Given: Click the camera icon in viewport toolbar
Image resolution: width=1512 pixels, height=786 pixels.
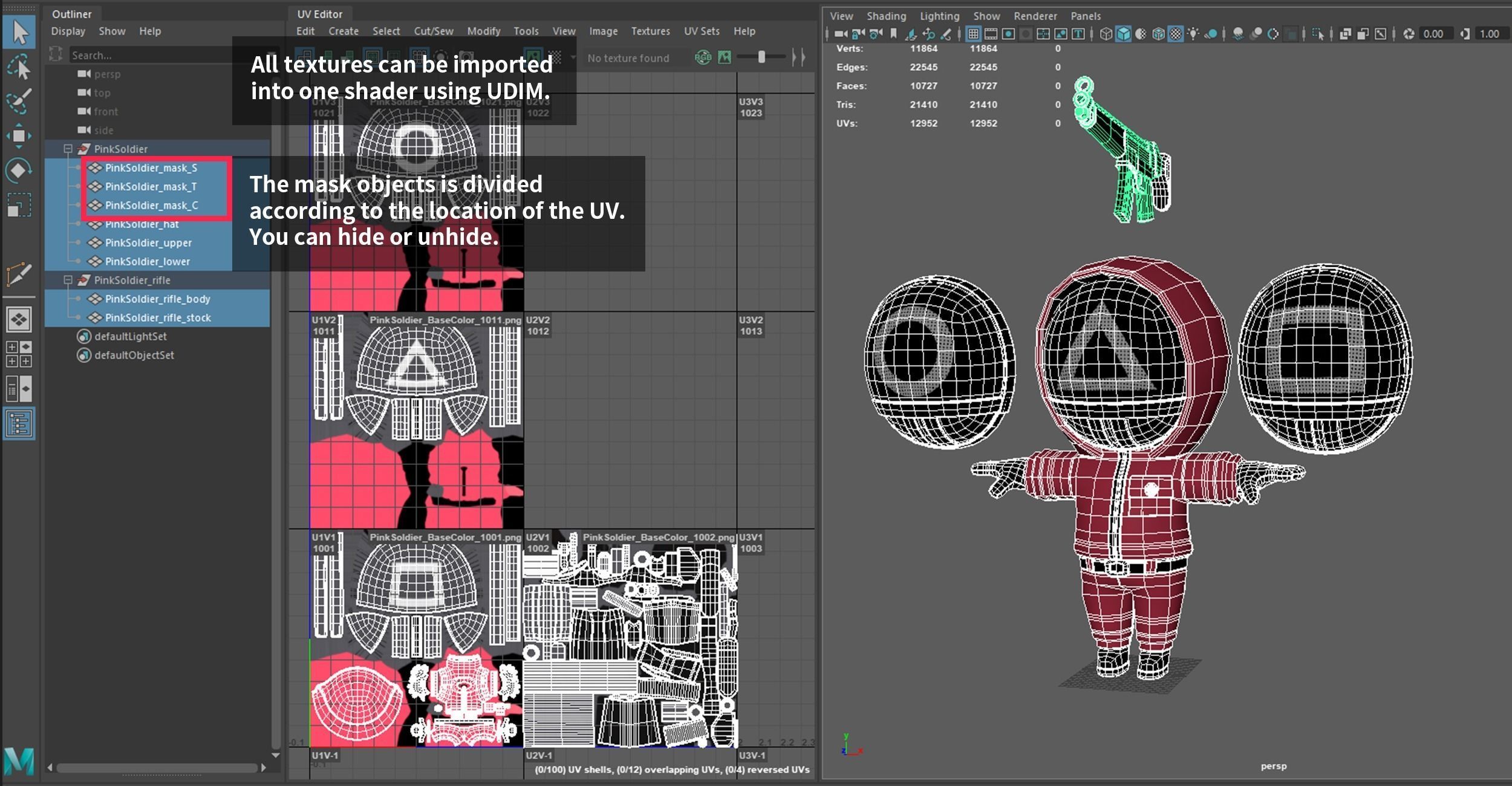Looking at the screenshot, I should click(841, 34).
